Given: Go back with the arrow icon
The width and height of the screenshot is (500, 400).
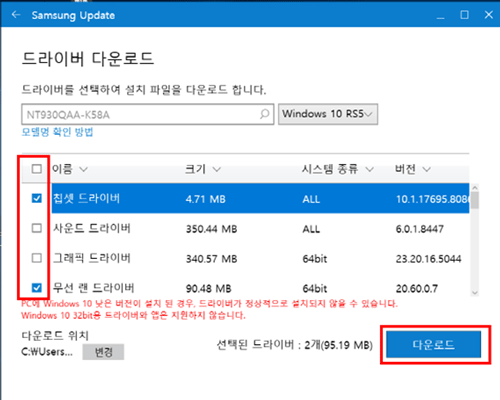Looking at the screenshot, I should (16, 15).
